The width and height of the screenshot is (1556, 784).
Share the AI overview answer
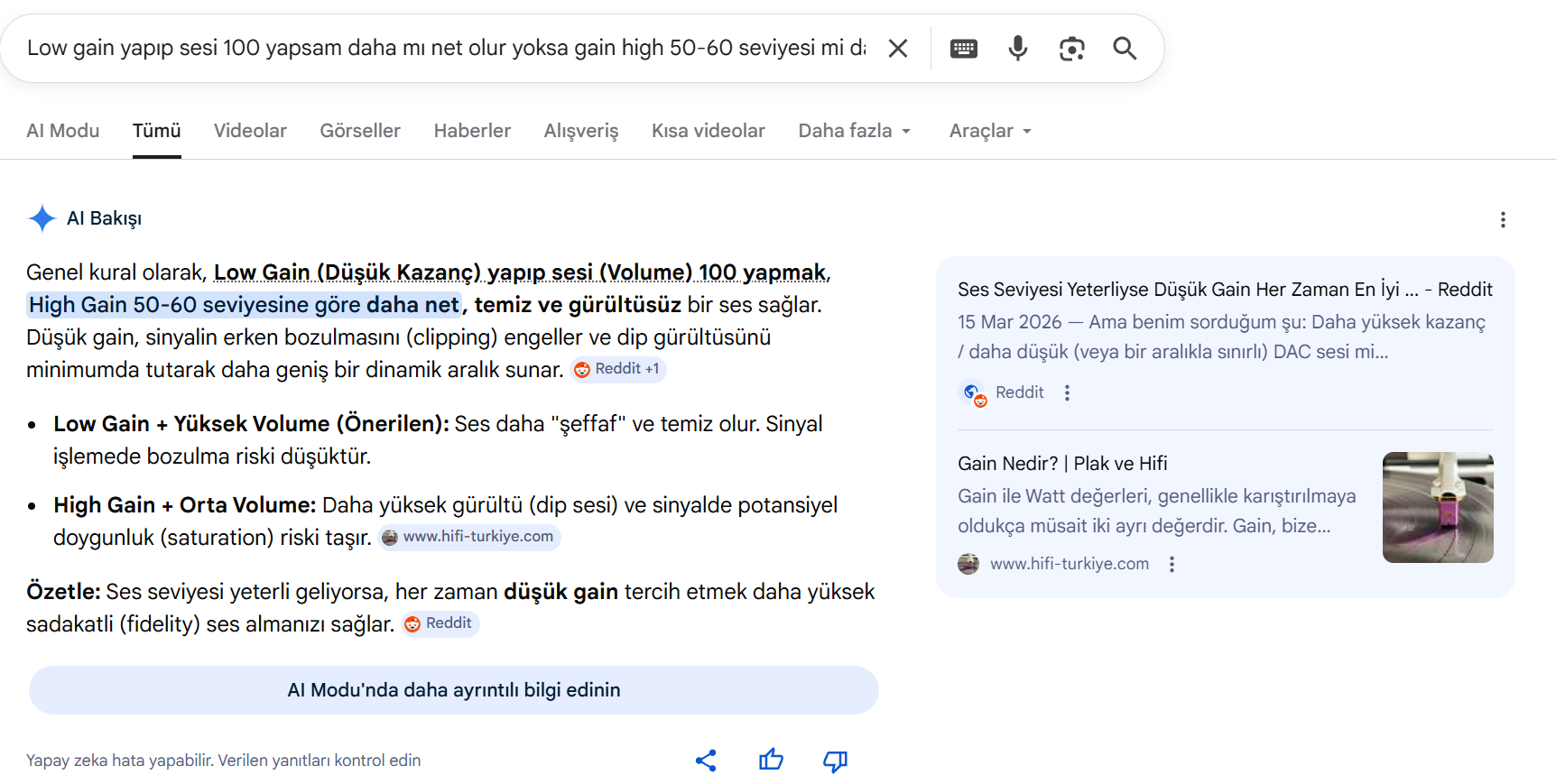[x=706, y=761]
